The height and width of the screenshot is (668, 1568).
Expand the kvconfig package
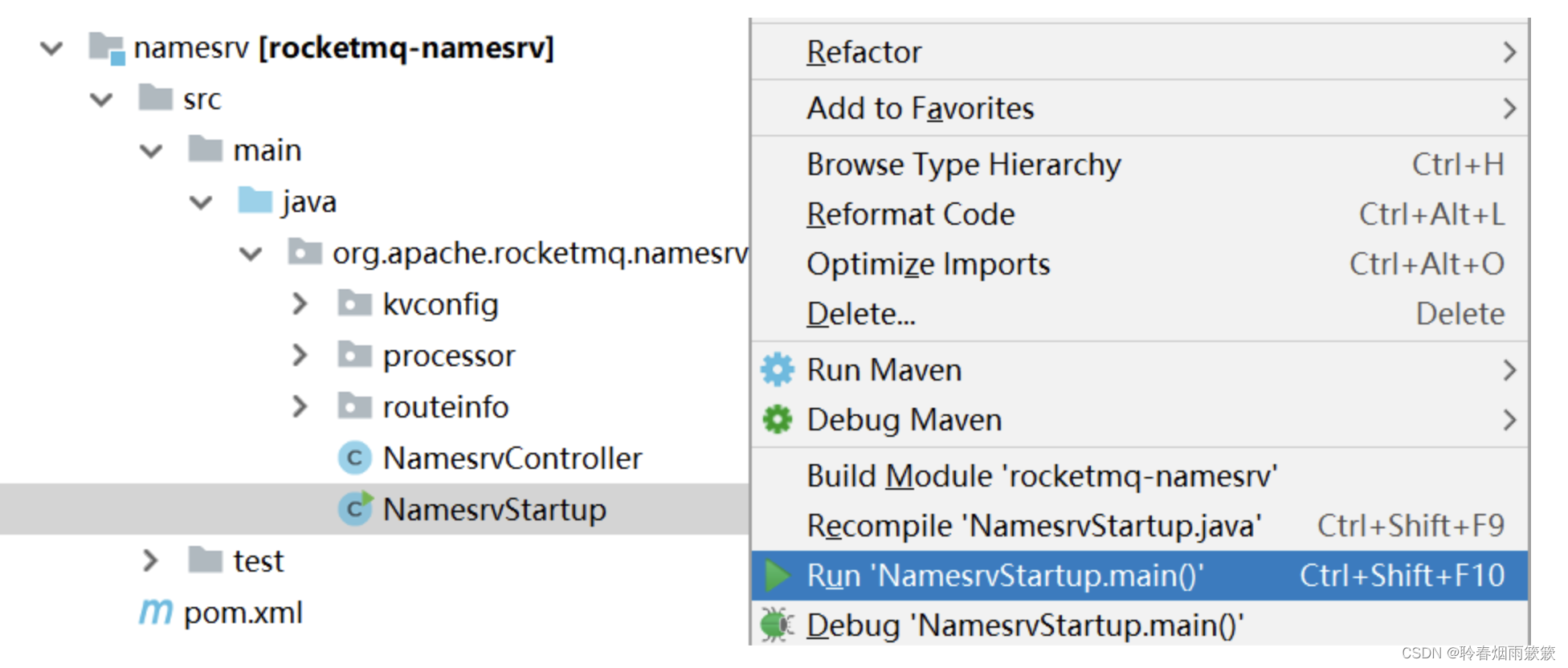[300, 303]
